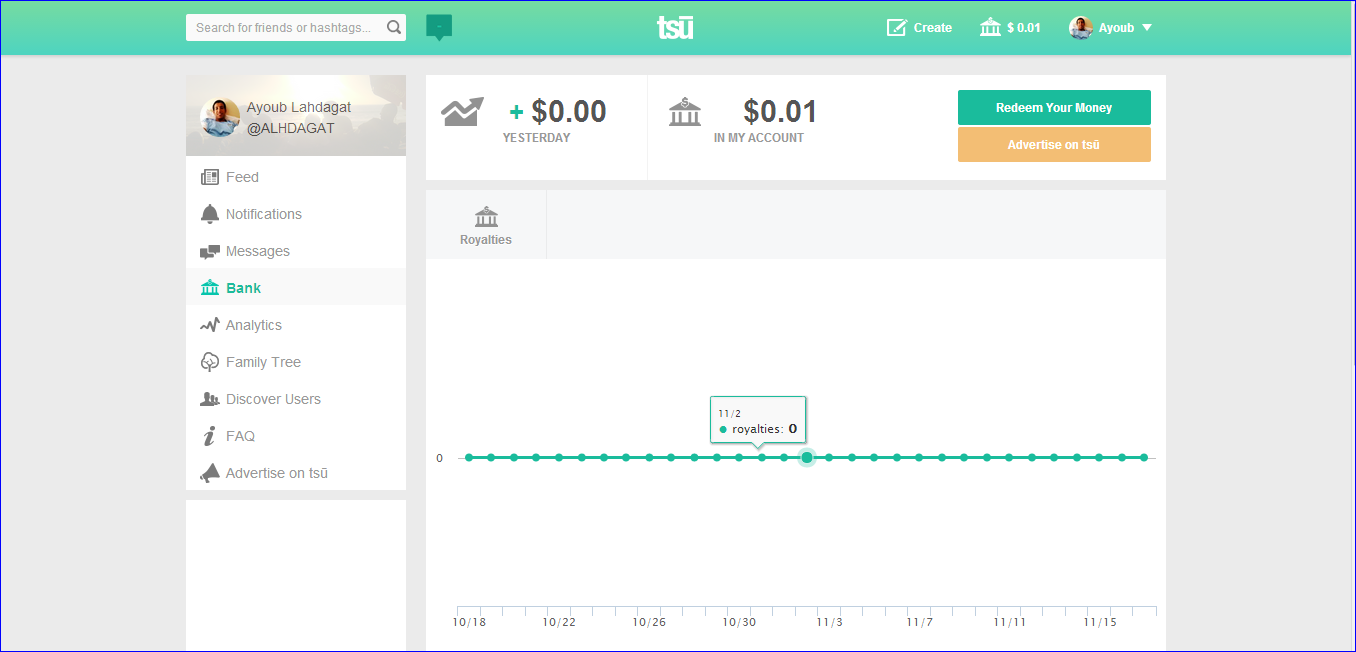This screenshot has height=652, width=1356.
Task: Click the 10/30 date axis label
Action: [739, 622]
